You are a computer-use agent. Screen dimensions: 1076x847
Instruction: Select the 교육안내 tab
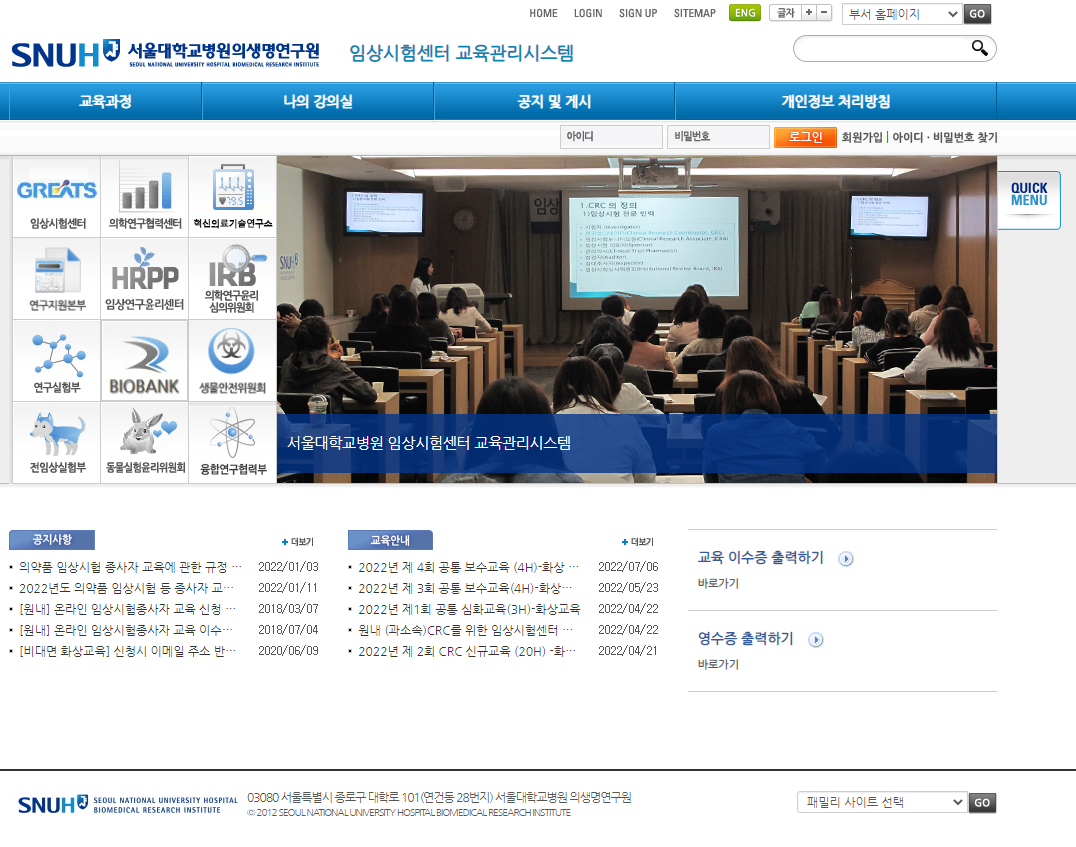390,539
